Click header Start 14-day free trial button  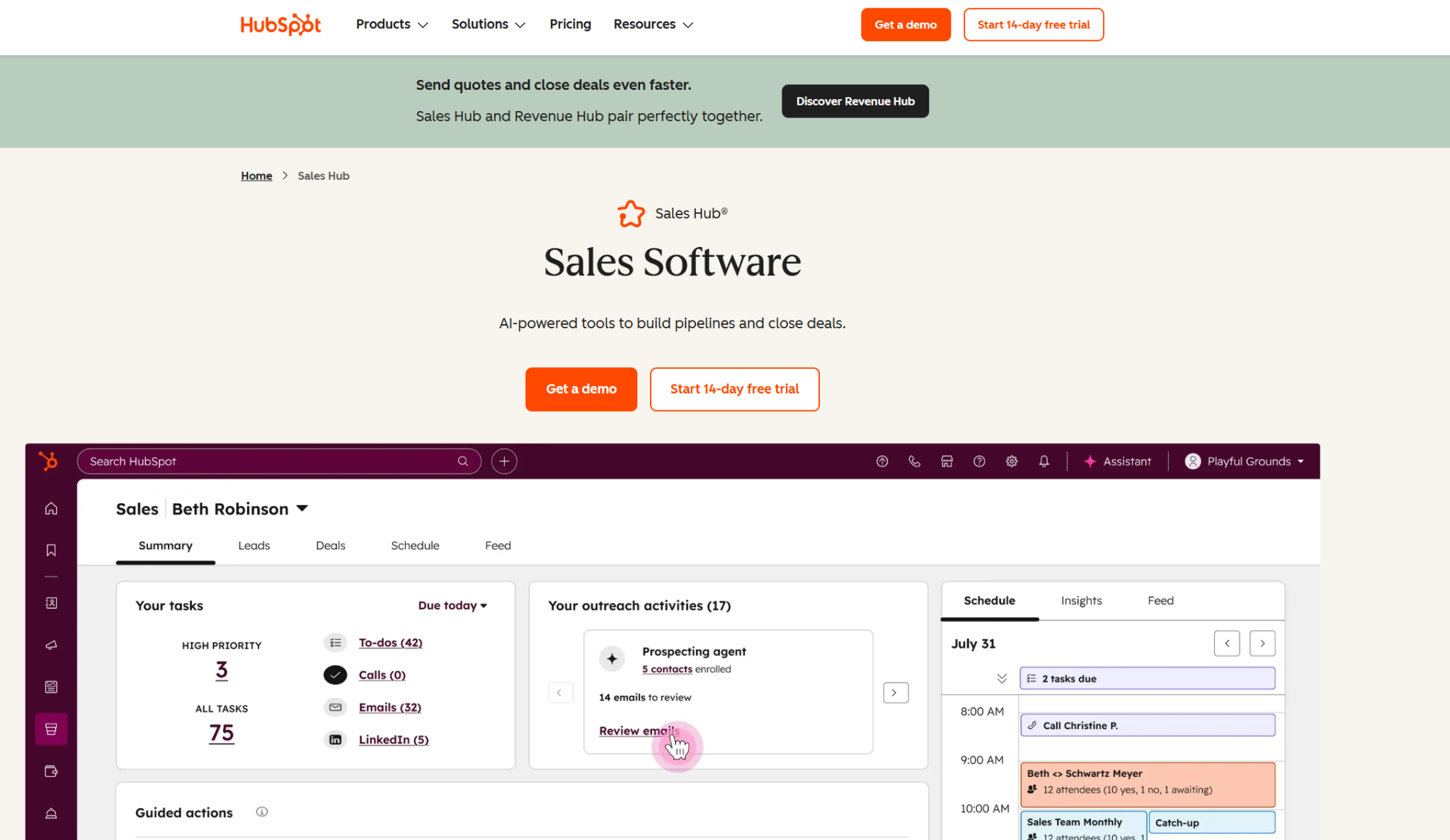(x=1034, y=25)
